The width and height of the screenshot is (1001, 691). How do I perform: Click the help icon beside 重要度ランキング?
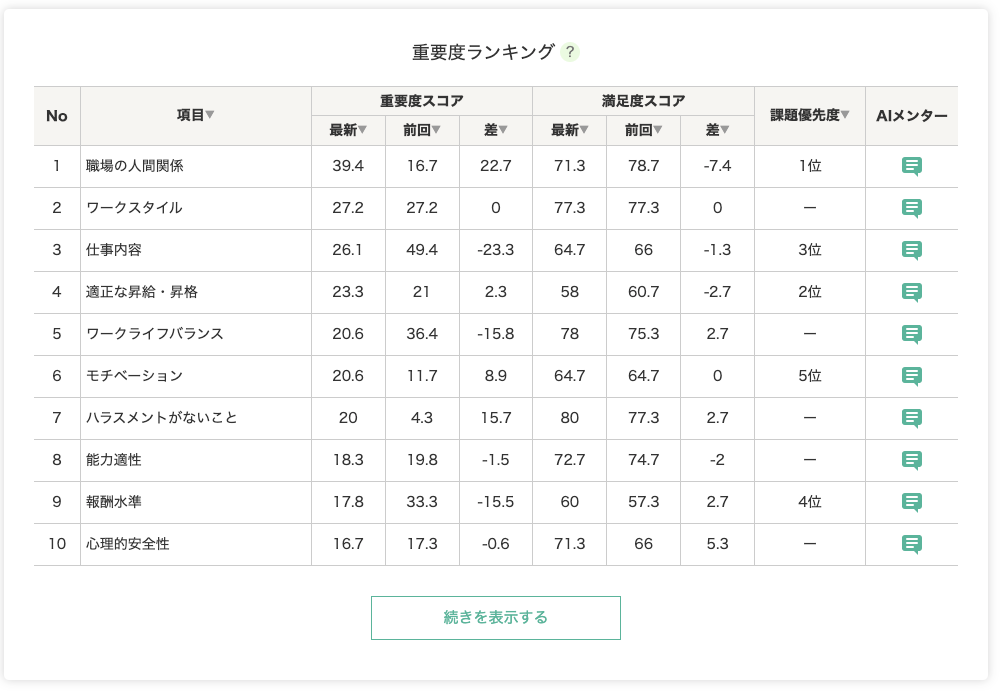click(570, 52)
